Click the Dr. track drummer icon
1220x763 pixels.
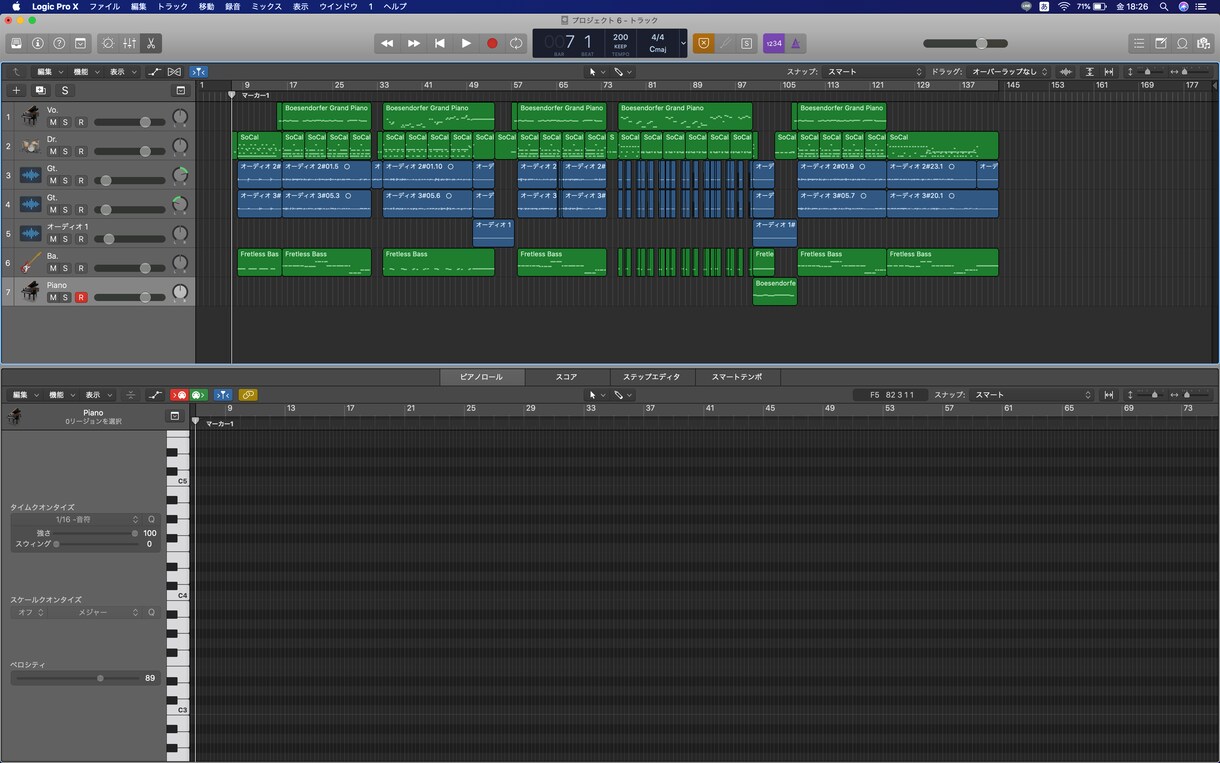(31, 146)
